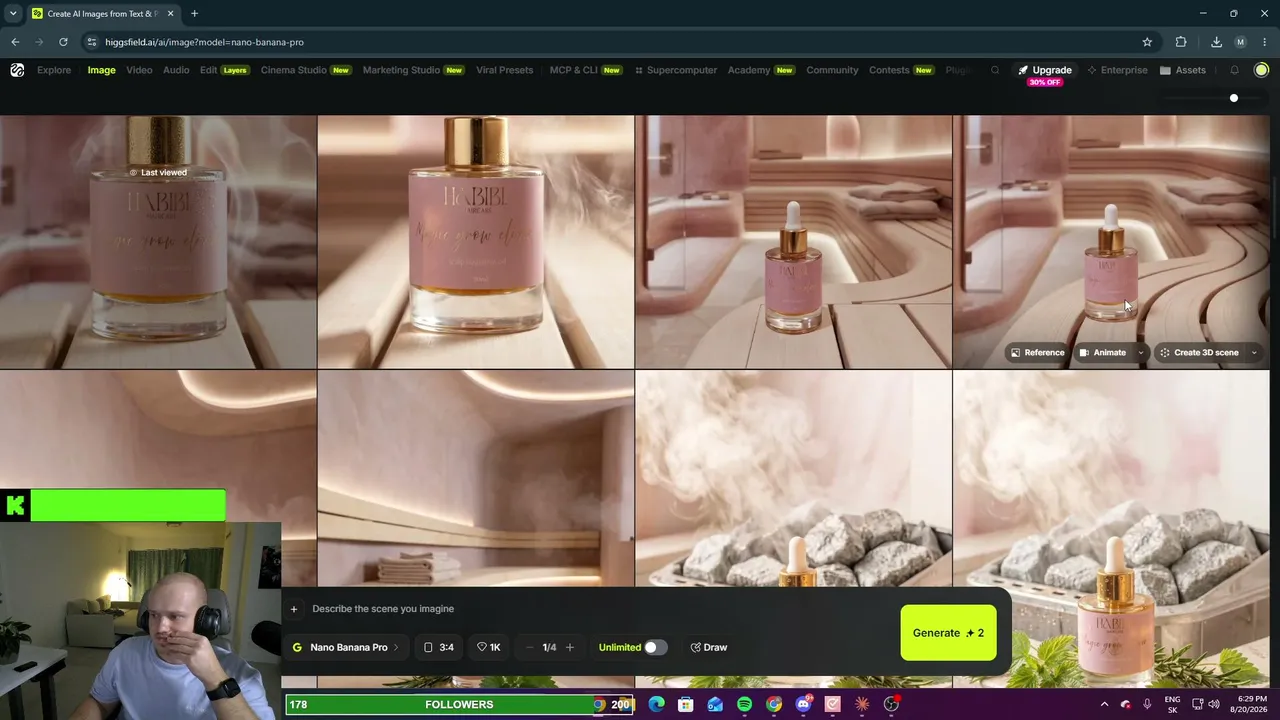The height and width of the screenshot is (720, 1280).
Task: Open the sauna towels image thumbnail
Action: point(475,478)
